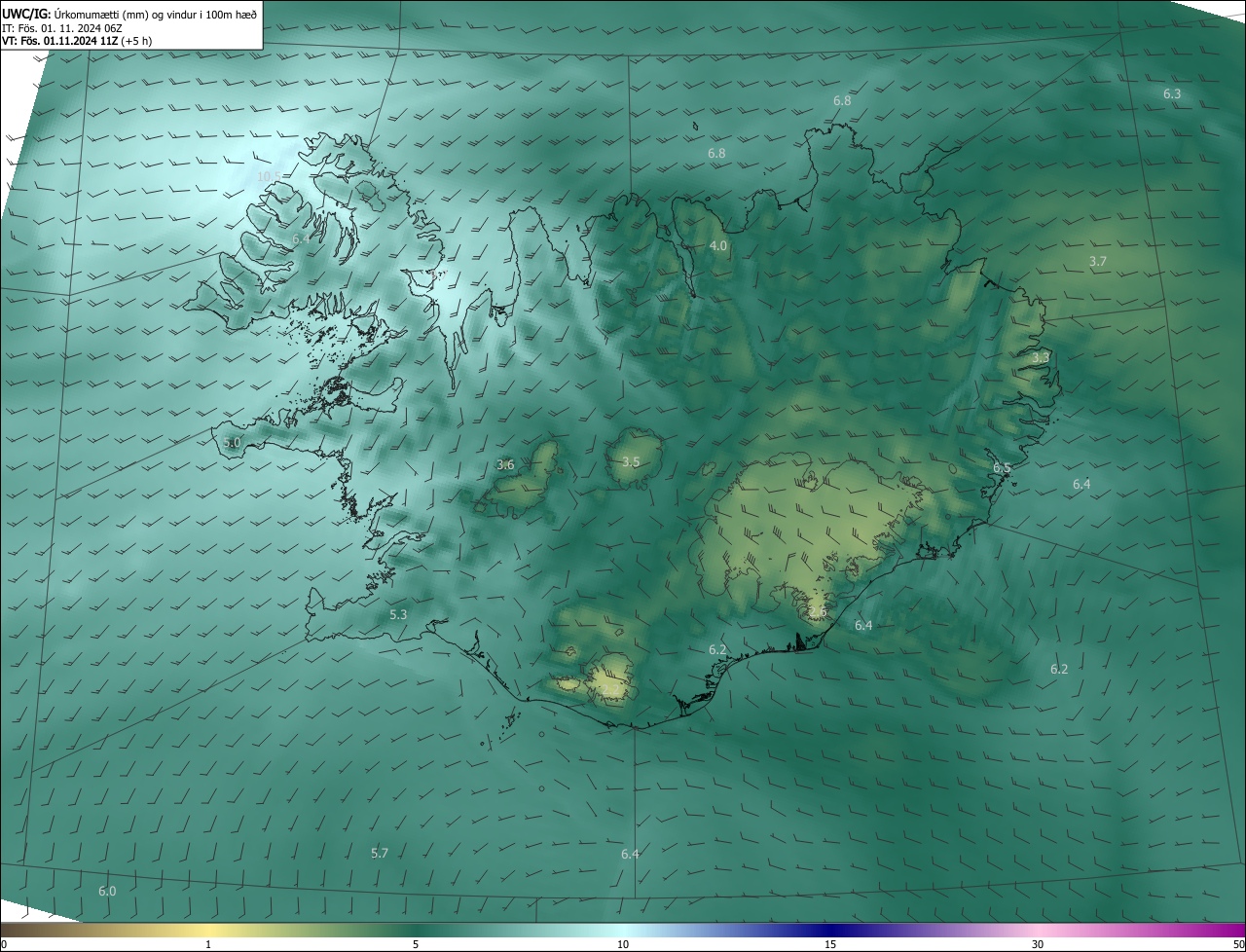Viewport: 1246px width, 952px height.
Task: Click the 3.5 value label
Action: pyautogui.click(x=631, y=461)
